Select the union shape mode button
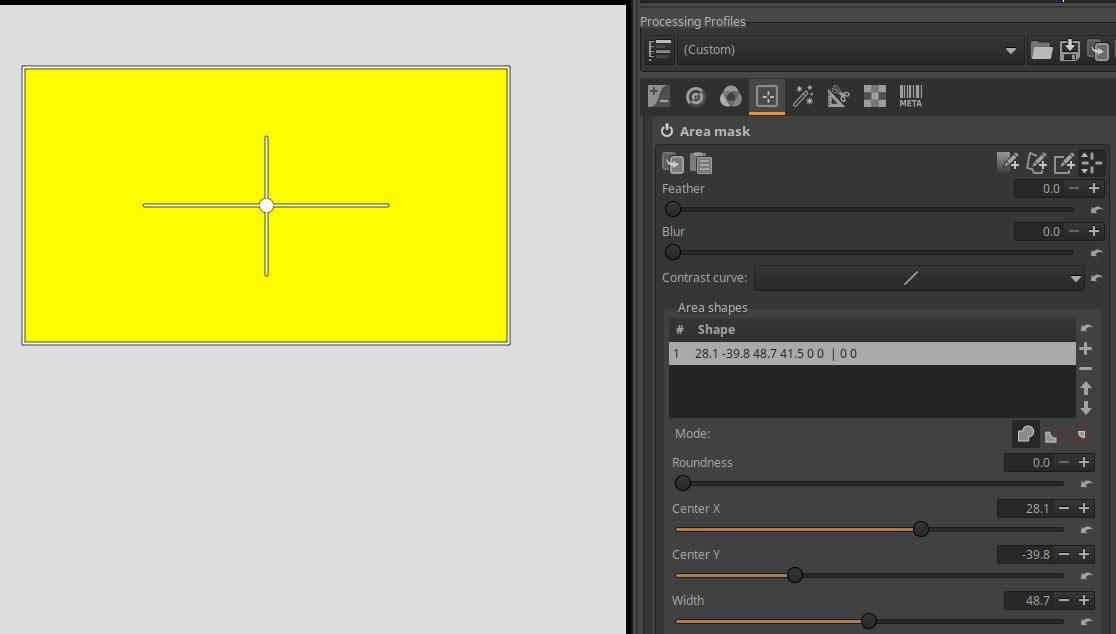Image resolution: width=1116 pixels, height=634 pixels. tap(1025, 434)
